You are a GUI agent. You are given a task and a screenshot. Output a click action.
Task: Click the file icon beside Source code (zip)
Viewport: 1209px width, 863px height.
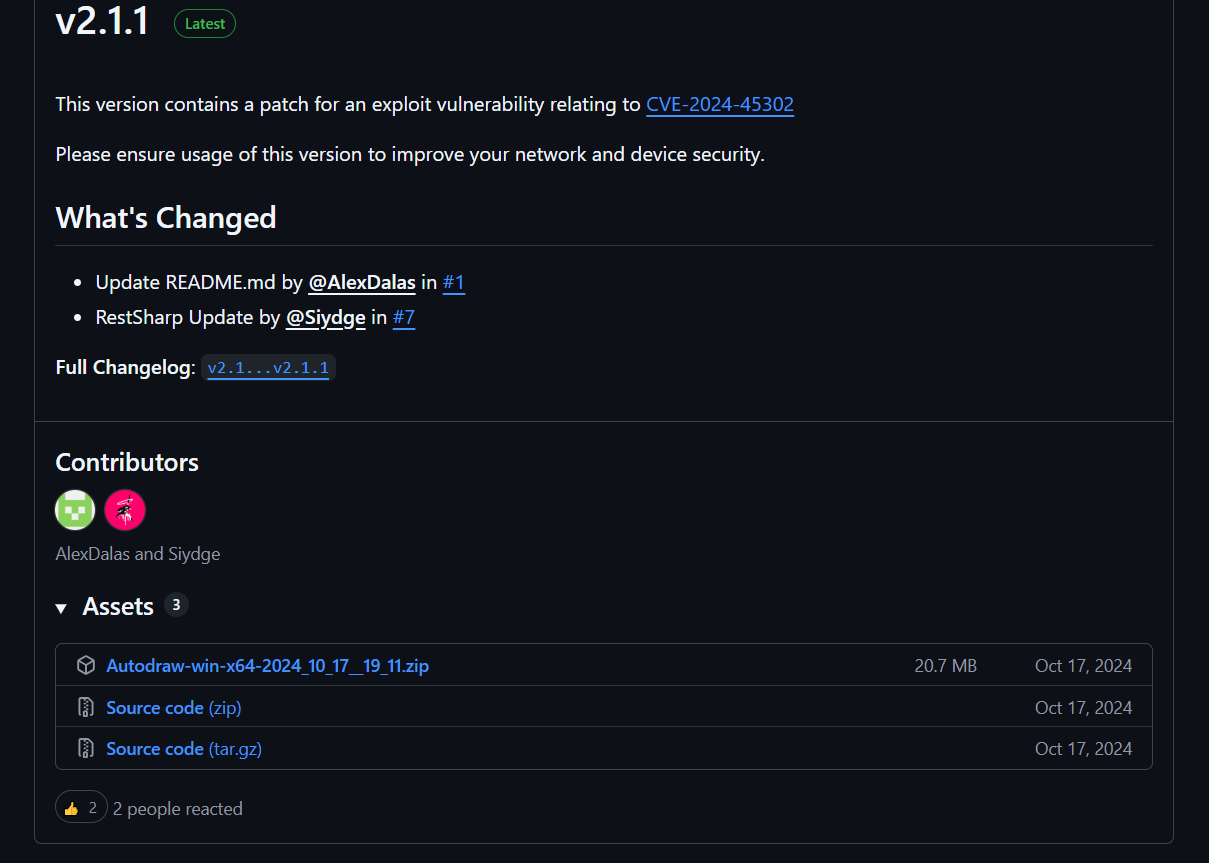(x=86, y=707)
